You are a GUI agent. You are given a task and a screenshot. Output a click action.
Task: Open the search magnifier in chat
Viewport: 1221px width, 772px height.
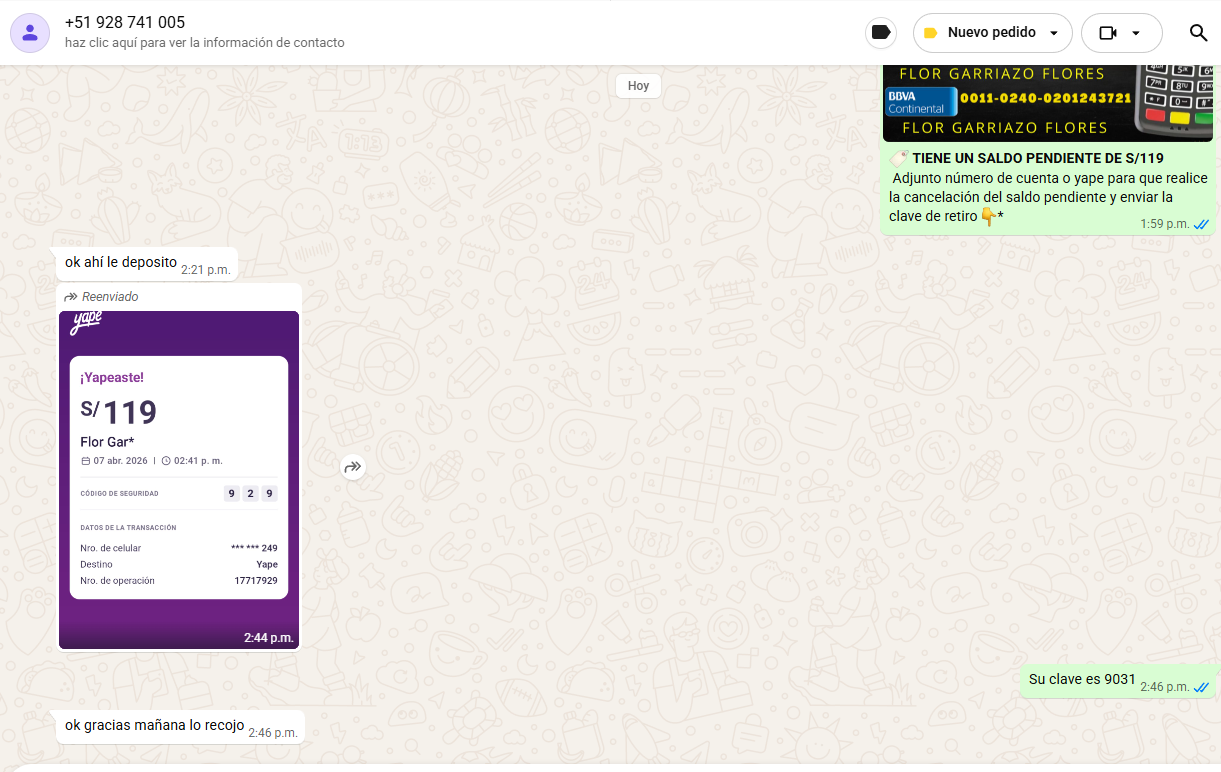point(1198,33)
